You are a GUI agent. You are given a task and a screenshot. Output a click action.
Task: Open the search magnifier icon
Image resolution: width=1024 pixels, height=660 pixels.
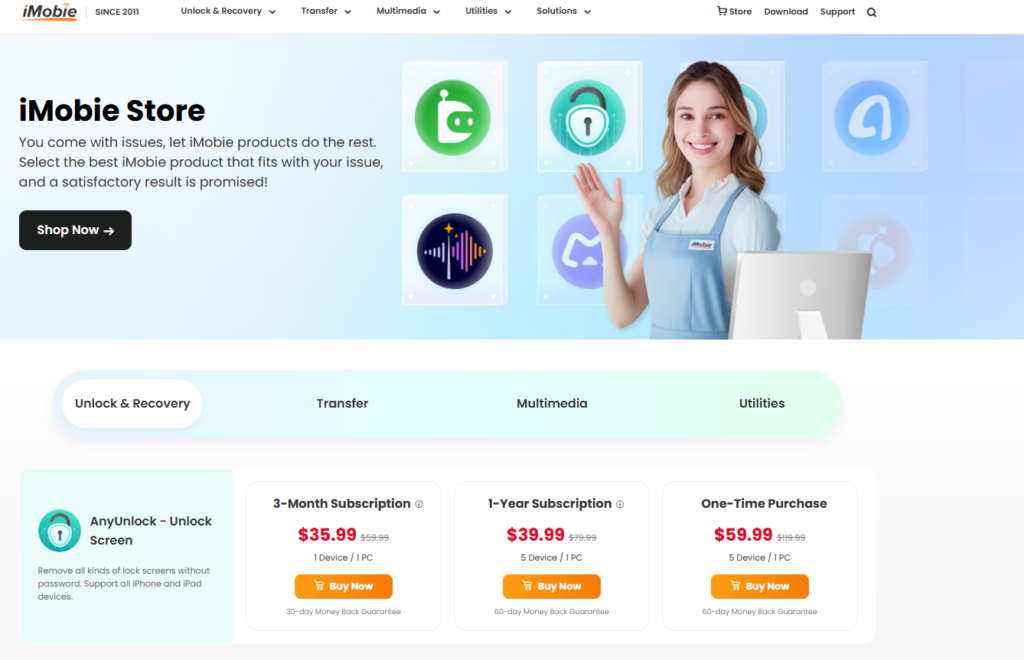871,12
